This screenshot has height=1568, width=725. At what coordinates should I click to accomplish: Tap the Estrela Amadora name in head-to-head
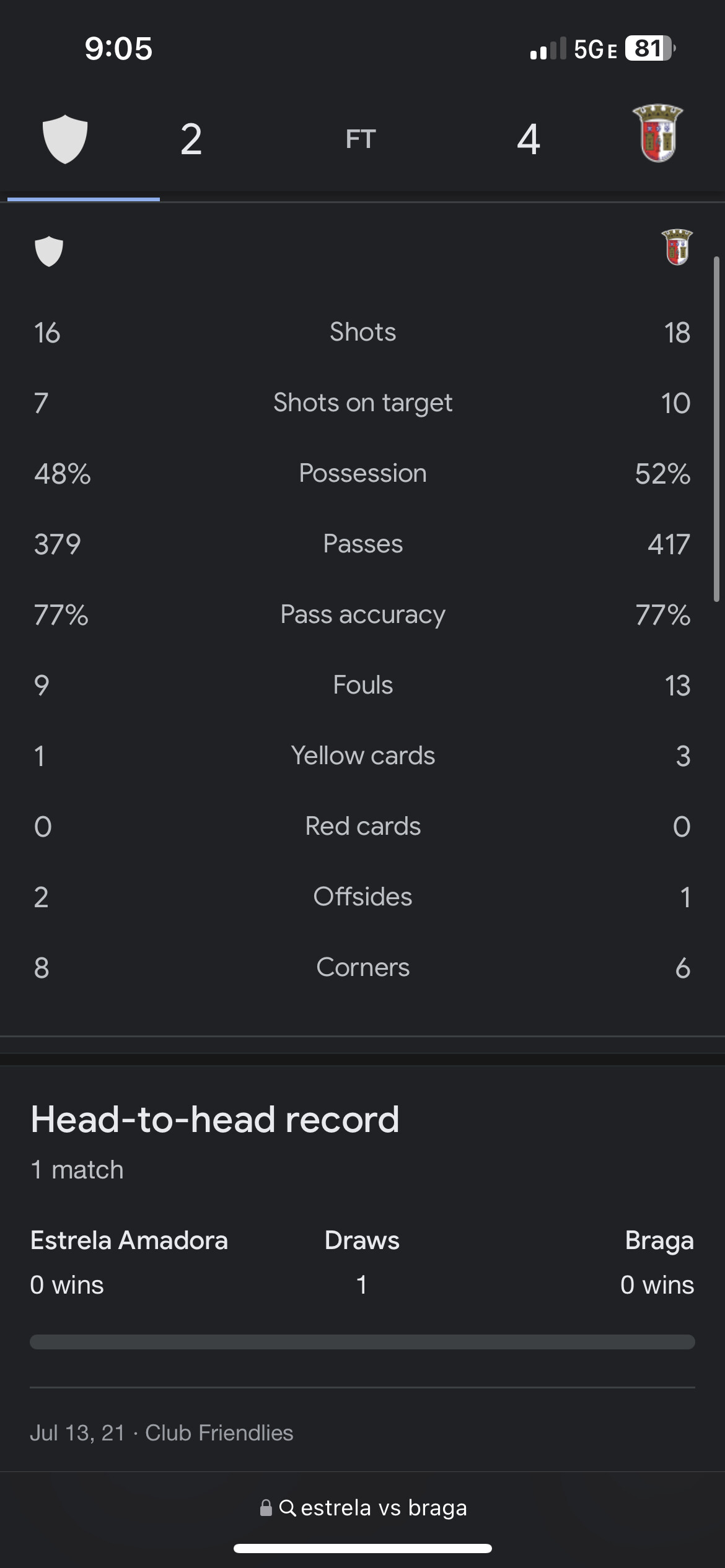(x=129, y=1240)
